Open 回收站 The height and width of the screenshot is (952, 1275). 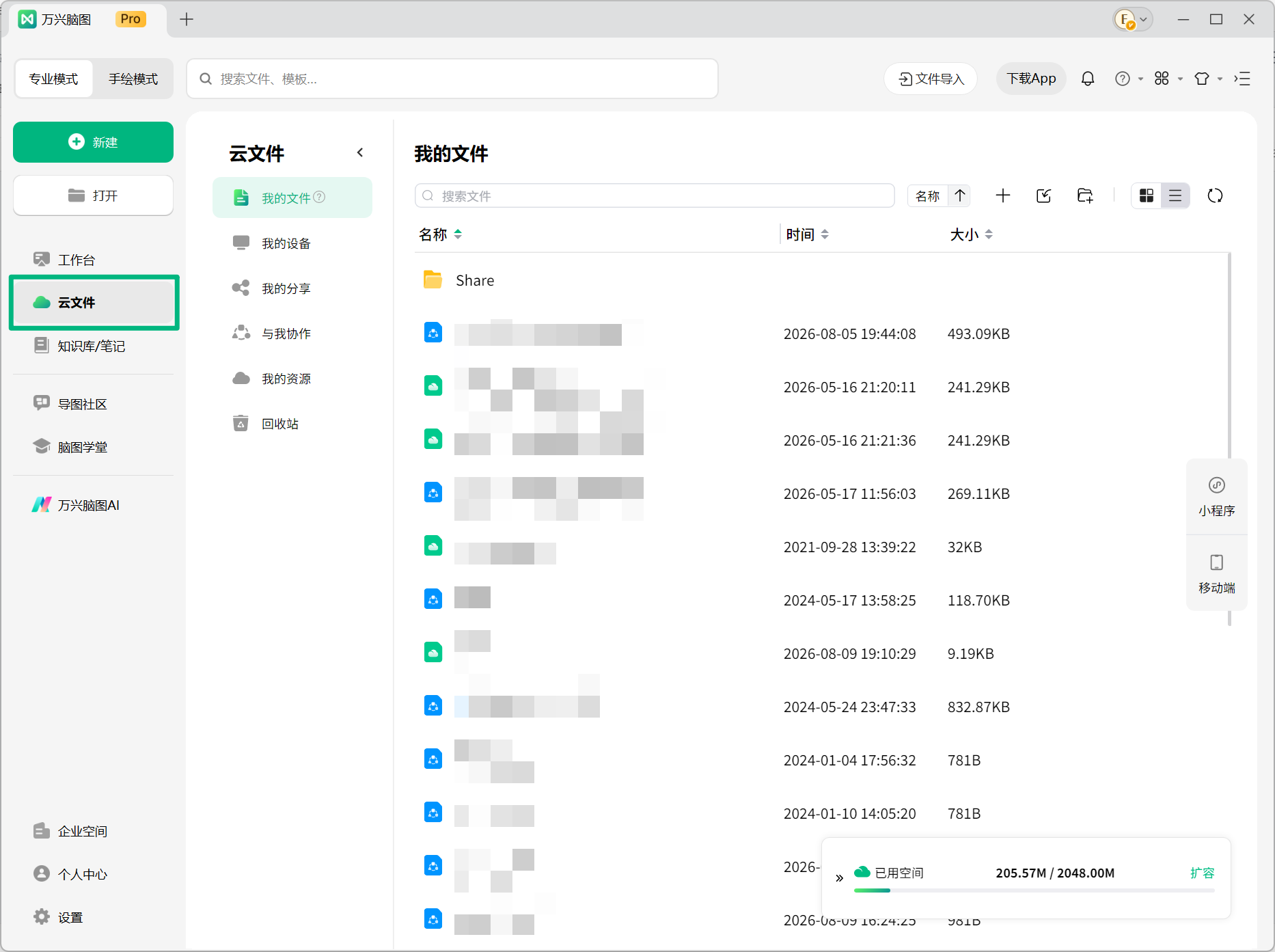(292, 424)
